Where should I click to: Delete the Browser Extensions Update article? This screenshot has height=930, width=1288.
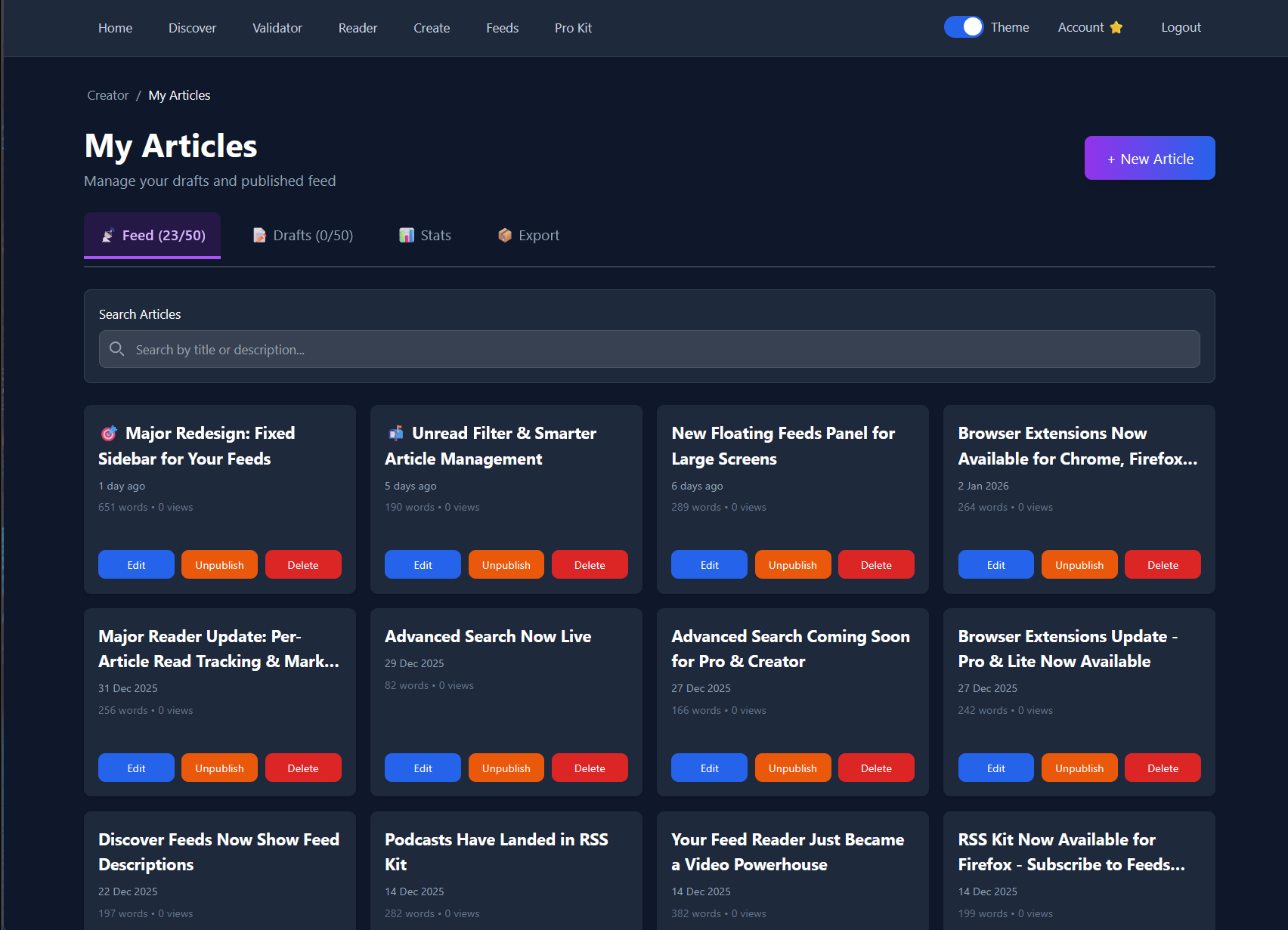[x=1162, y=768]
